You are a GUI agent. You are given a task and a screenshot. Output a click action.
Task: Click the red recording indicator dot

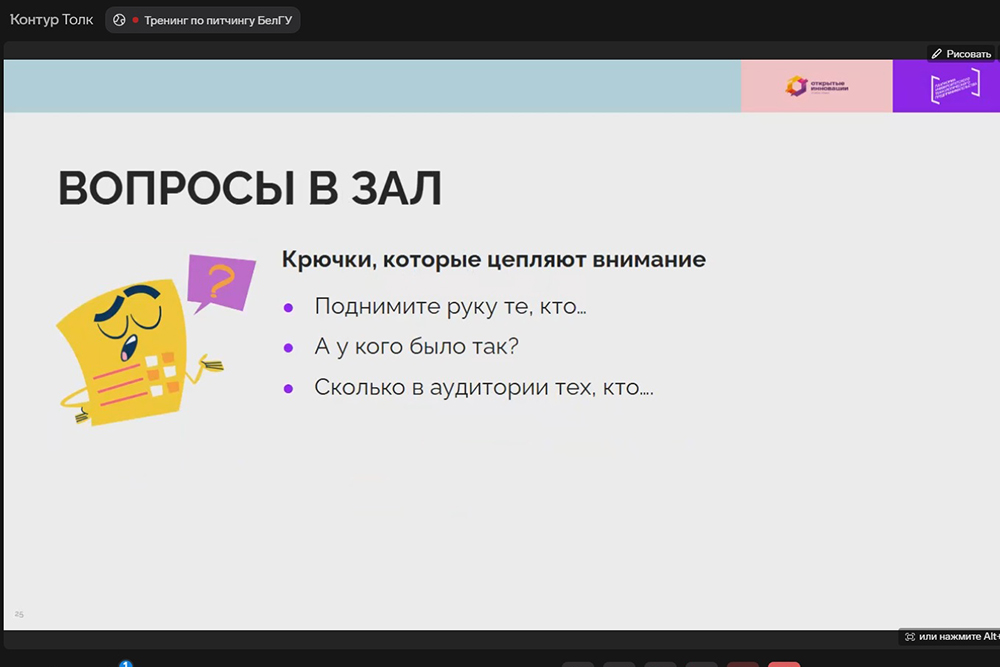point(135,20)
